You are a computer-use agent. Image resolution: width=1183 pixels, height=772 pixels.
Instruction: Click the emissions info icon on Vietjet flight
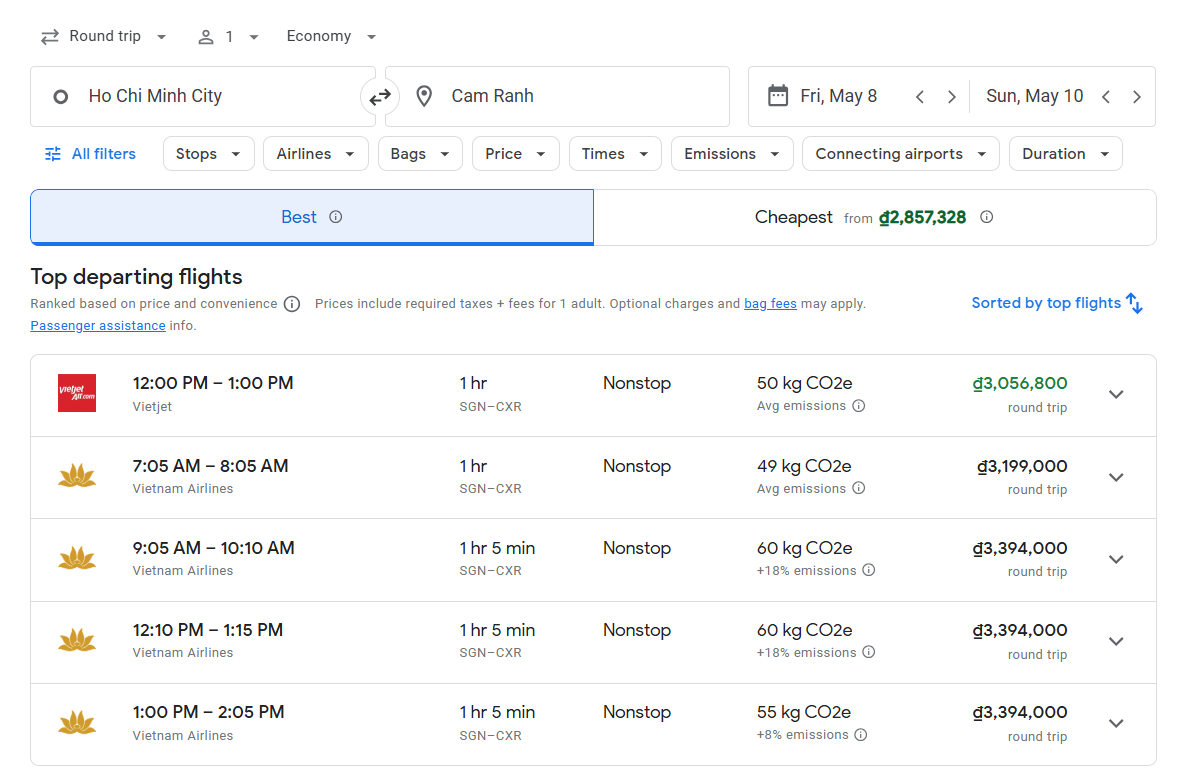point(859,406)
